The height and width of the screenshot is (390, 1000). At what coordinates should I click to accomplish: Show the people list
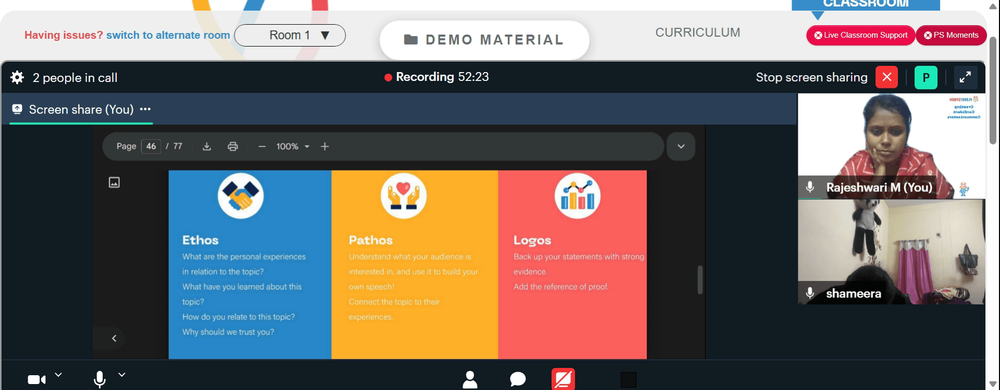pyautogui.click(x=470, y=380)
